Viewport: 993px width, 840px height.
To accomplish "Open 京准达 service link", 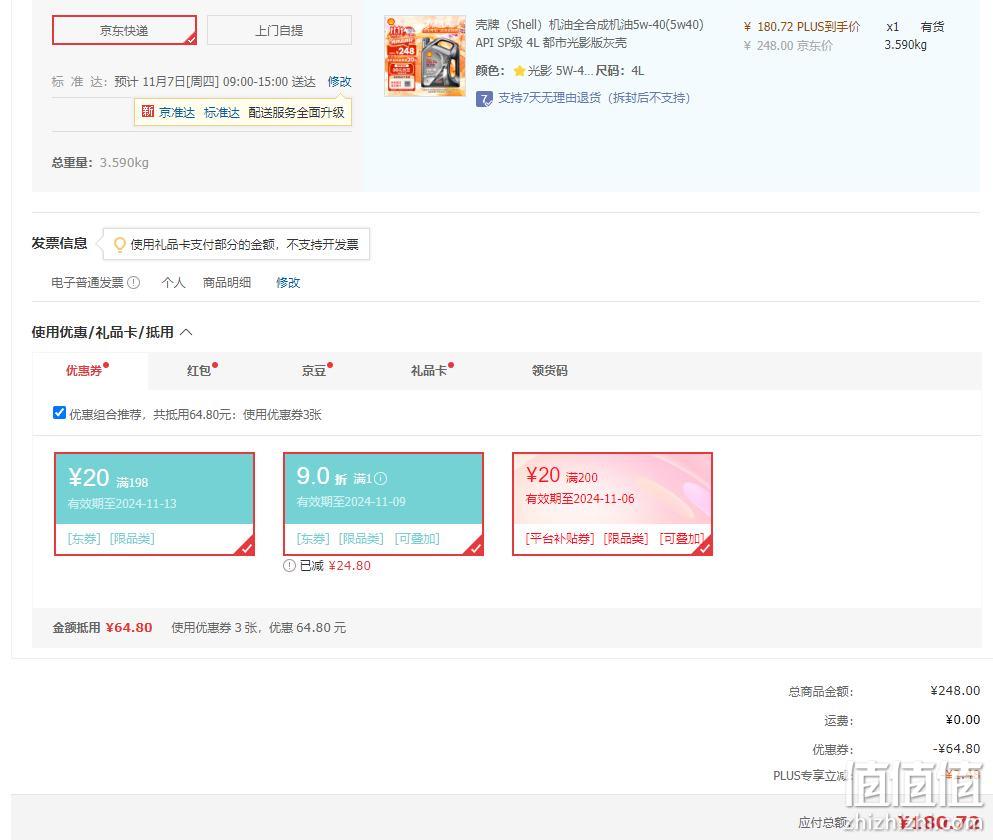I will point(177,113).
